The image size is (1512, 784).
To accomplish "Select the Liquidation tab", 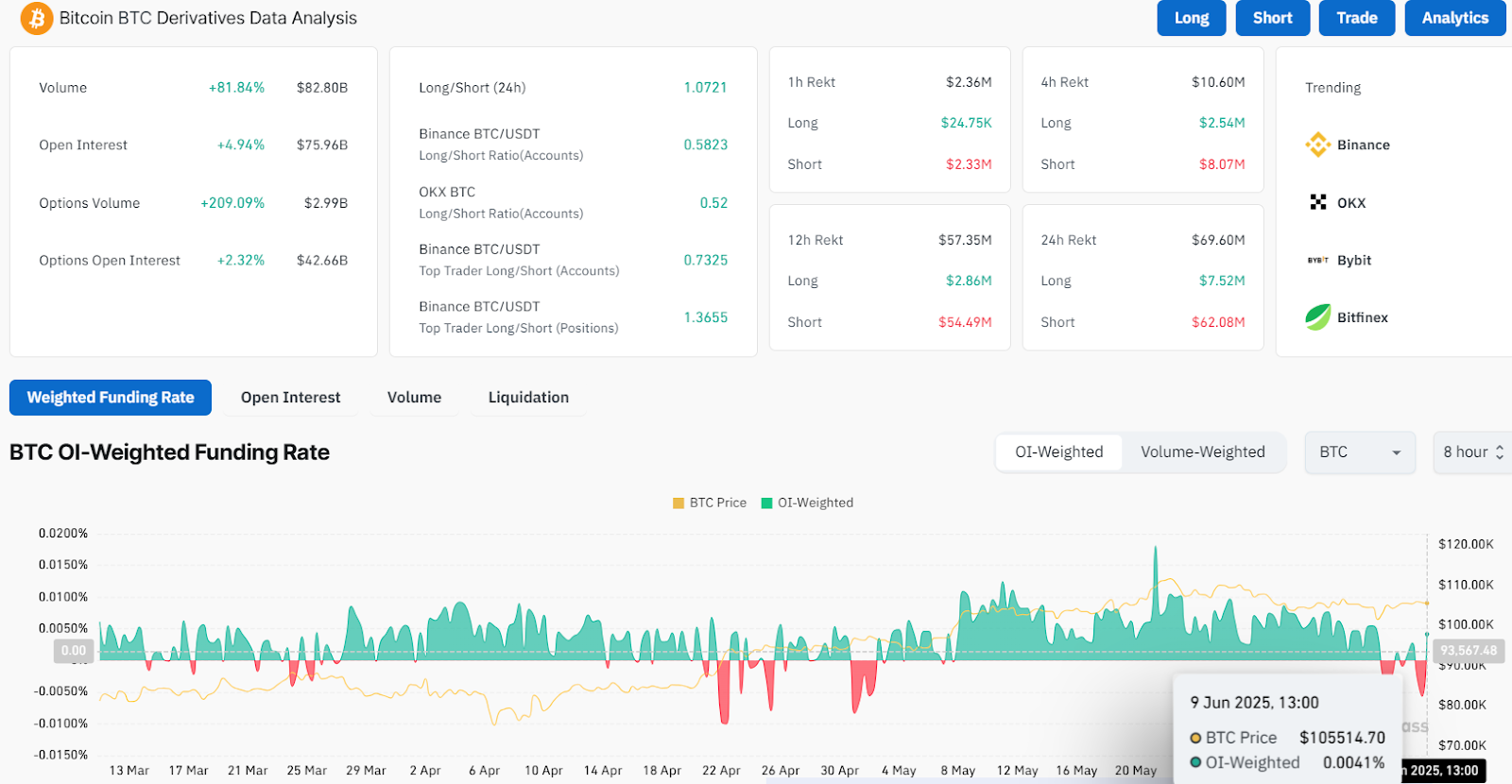I will pos(528,398).
